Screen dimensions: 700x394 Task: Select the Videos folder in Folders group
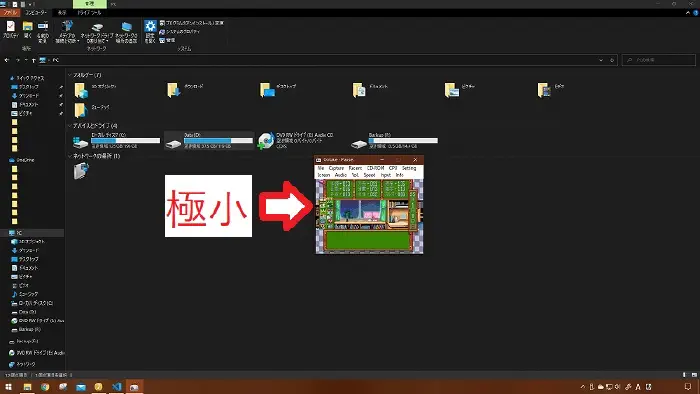coord(552,90)
